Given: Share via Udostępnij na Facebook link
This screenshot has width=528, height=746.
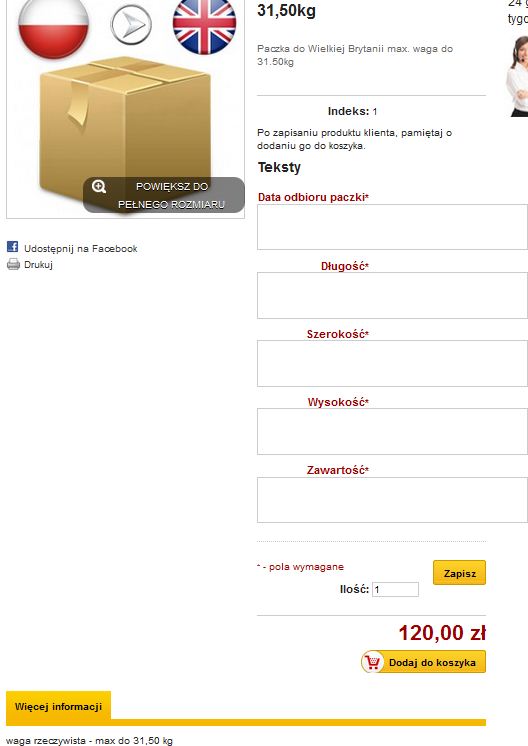Looking at the screenshot, I should pyautogui.click(x=80, y=248).
